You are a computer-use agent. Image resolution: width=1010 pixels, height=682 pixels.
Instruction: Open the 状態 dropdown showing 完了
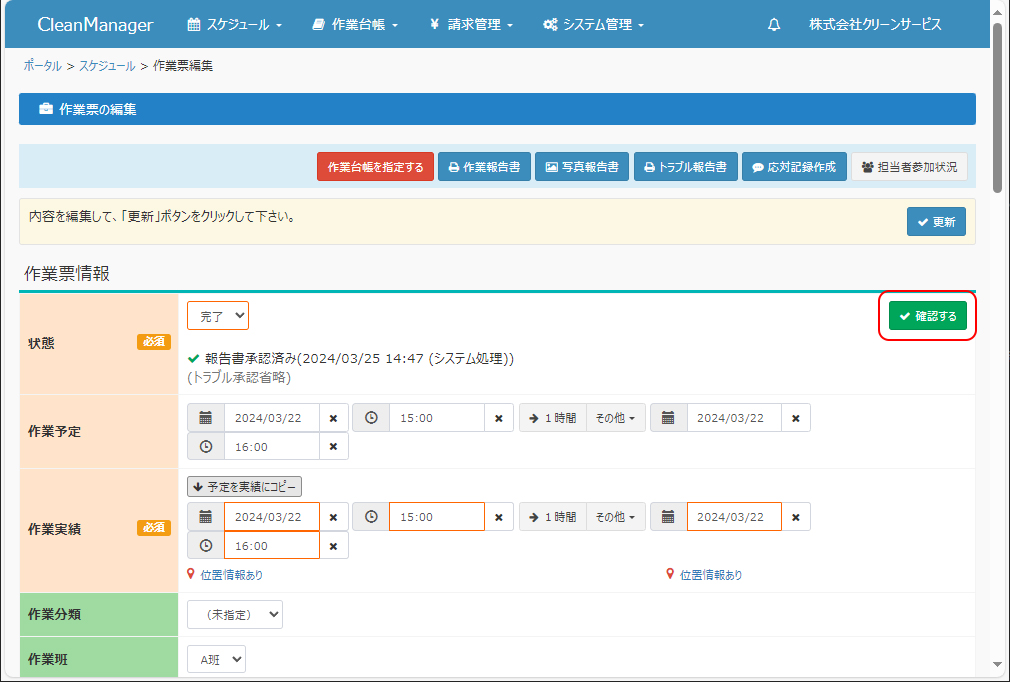point(218,316)
